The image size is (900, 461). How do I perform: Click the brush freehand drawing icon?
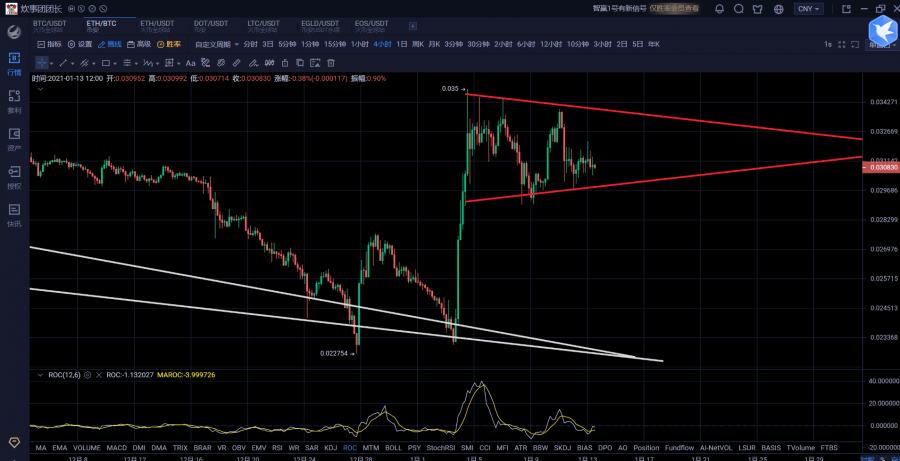click(x=253, y=63)
